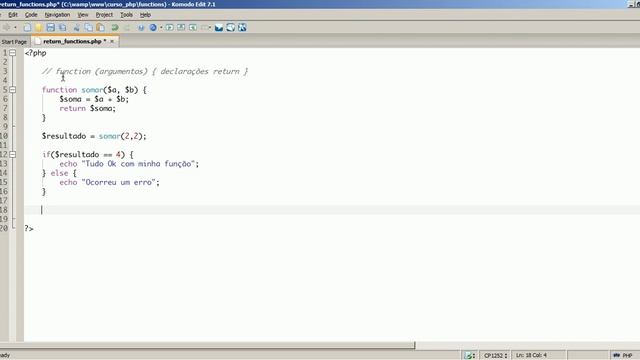The width and height of the screenshot is (640, 360).
Task: Click the Open File folder icon
Action: [38, 27]
